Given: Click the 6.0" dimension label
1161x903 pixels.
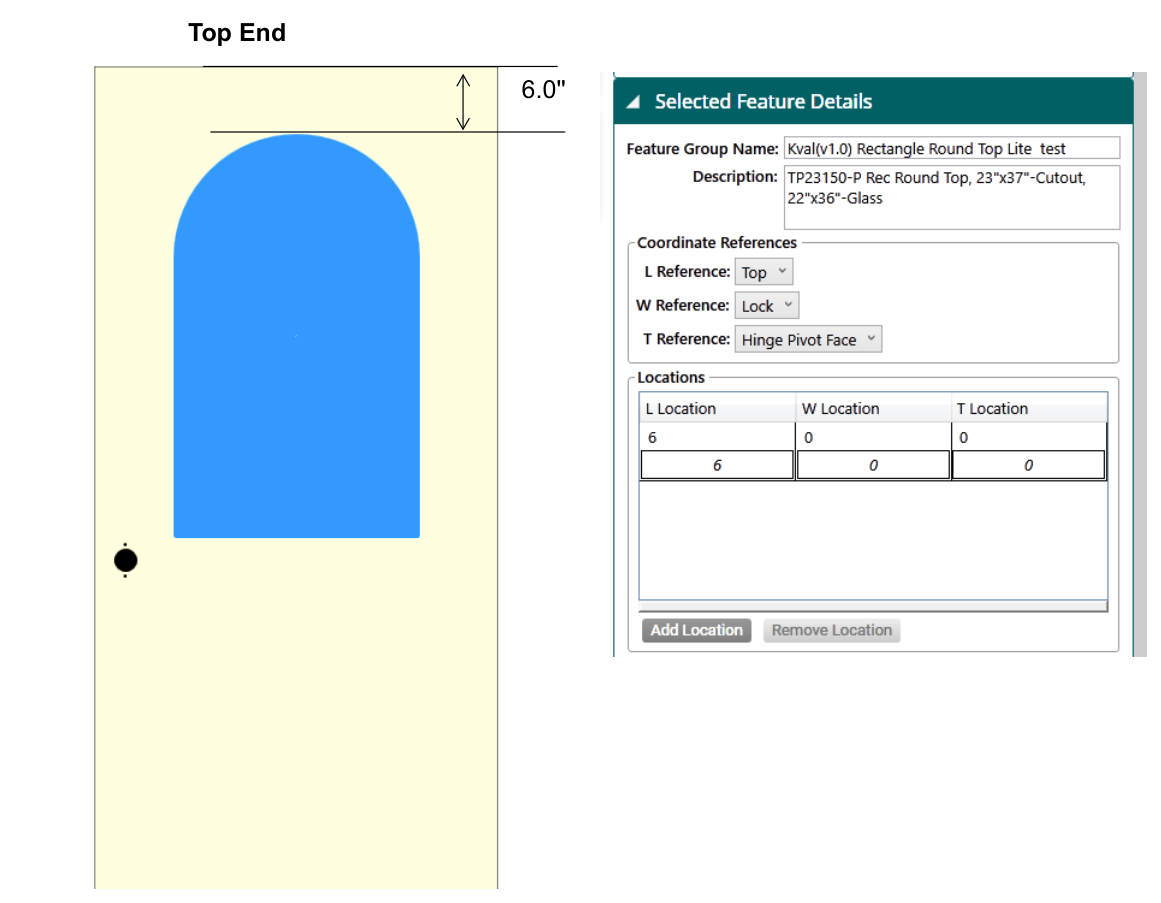Looking at the screenshot, I should coord(543,90).
